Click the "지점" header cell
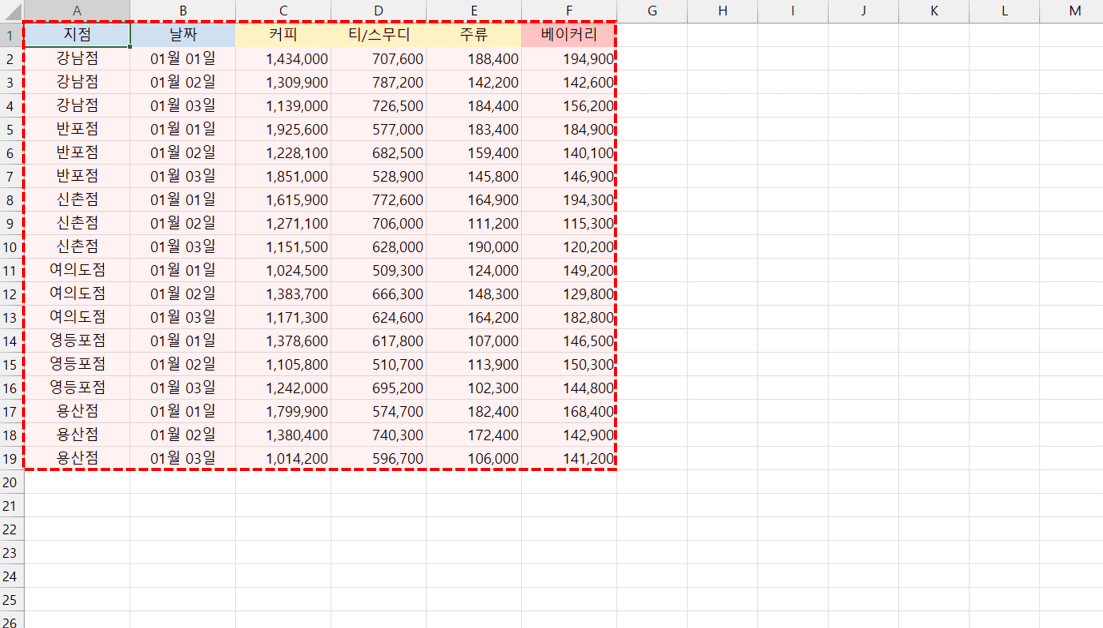Viewport: 1103px width, 628px height. (77, 35)
